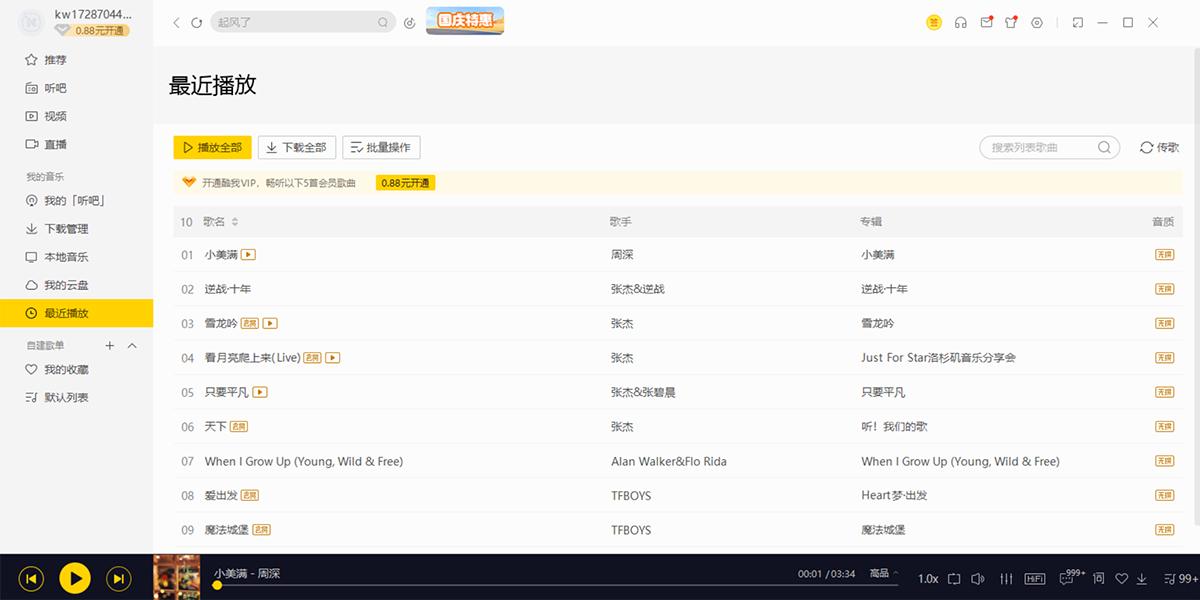This screenshot has height=600, width=1200.
Task: Click the MV icon next to 小美满
Action: pyautogui.click(x=249, y=255)
